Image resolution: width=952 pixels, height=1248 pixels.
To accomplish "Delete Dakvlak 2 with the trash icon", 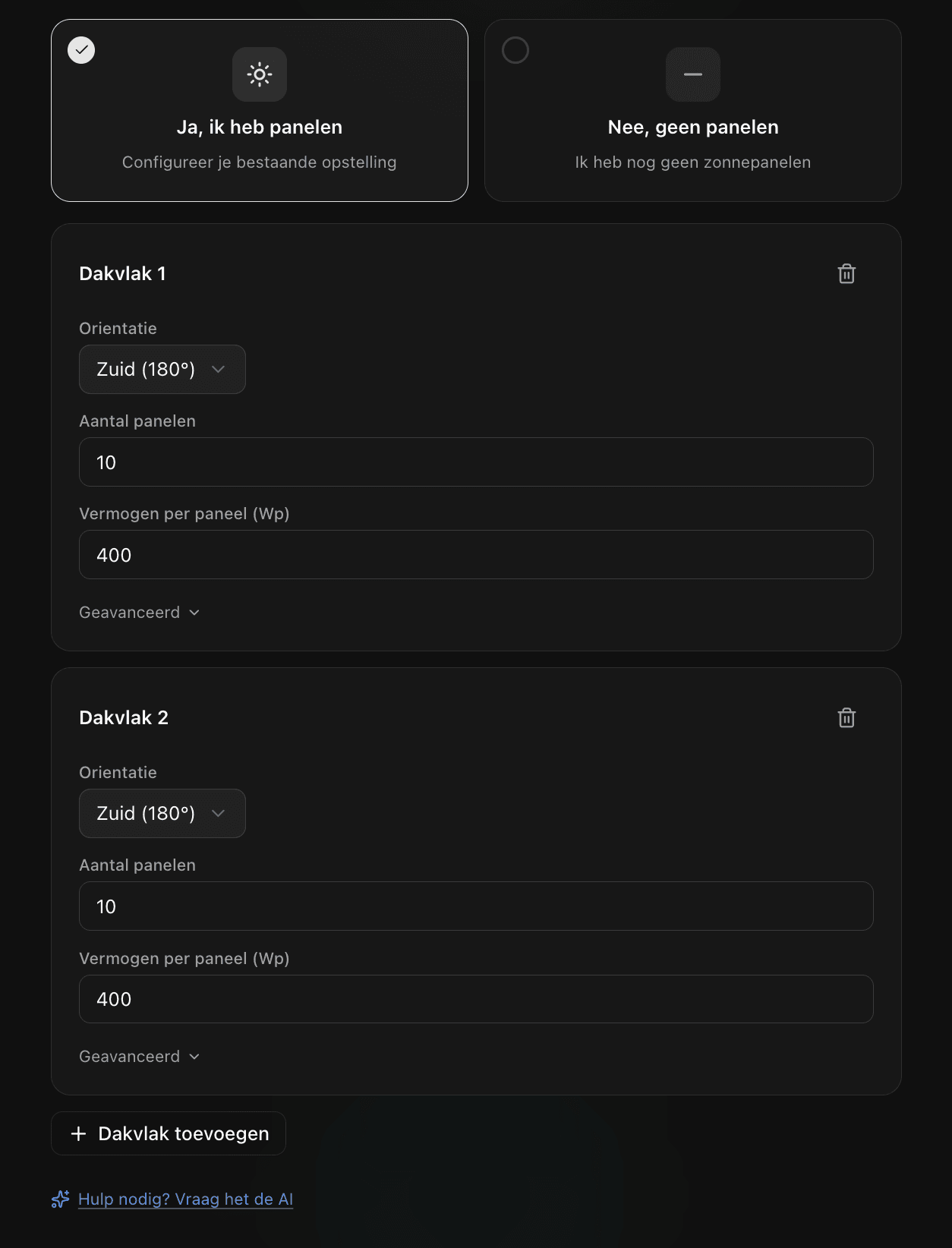I will (846, 717).
